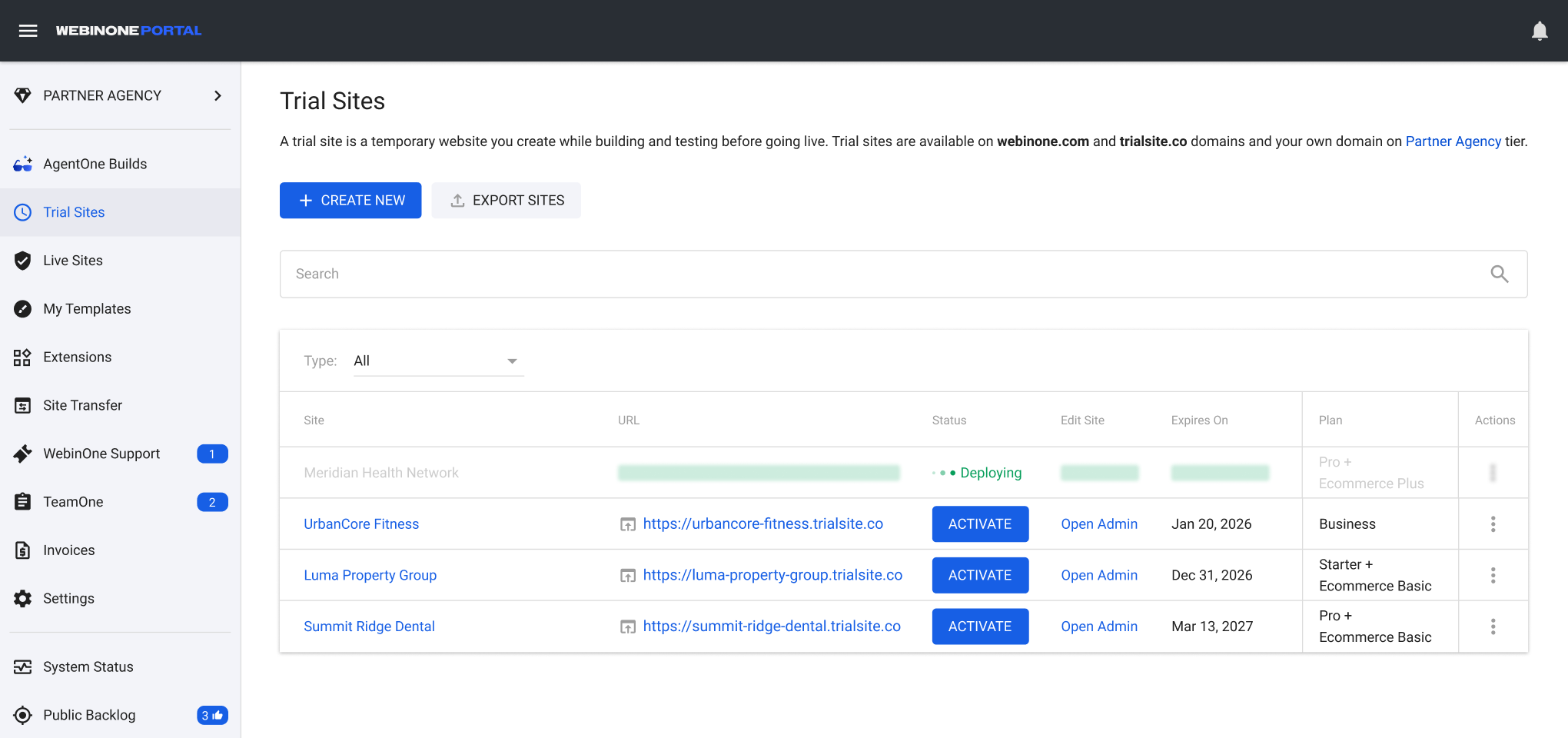This screenshot has width=1568, height=738.
Task: Click the My Templates compass icon
Action: tap(23, 309)
